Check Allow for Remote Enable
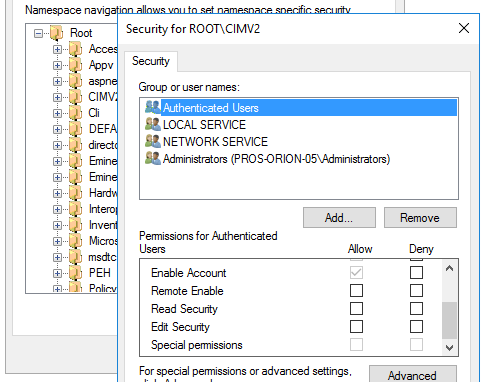This screenshot has height=382, width=484. pyautogui.click(x=356, y=291)
